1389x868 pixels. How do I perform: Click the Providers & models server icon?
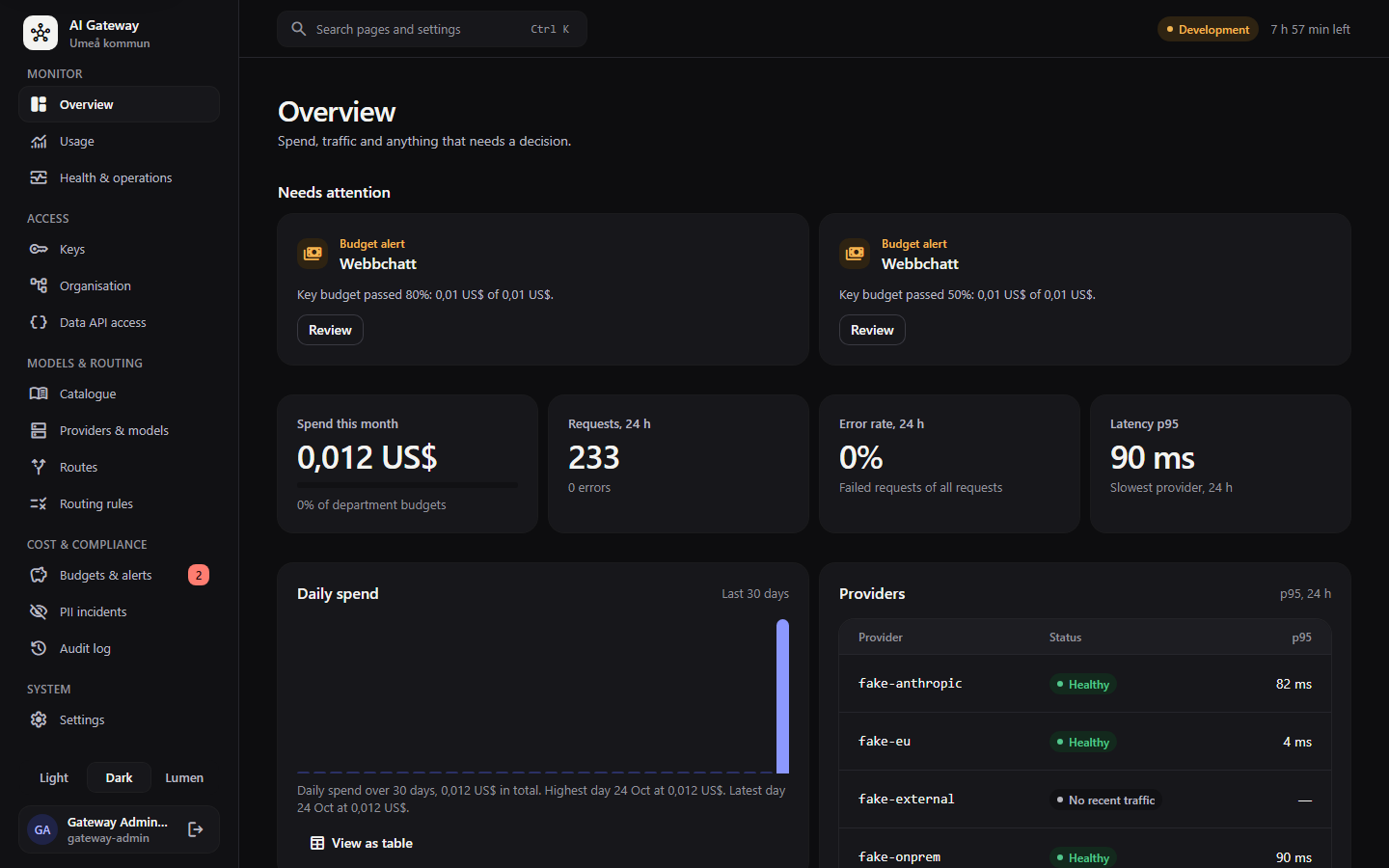(x=39, y=430)
